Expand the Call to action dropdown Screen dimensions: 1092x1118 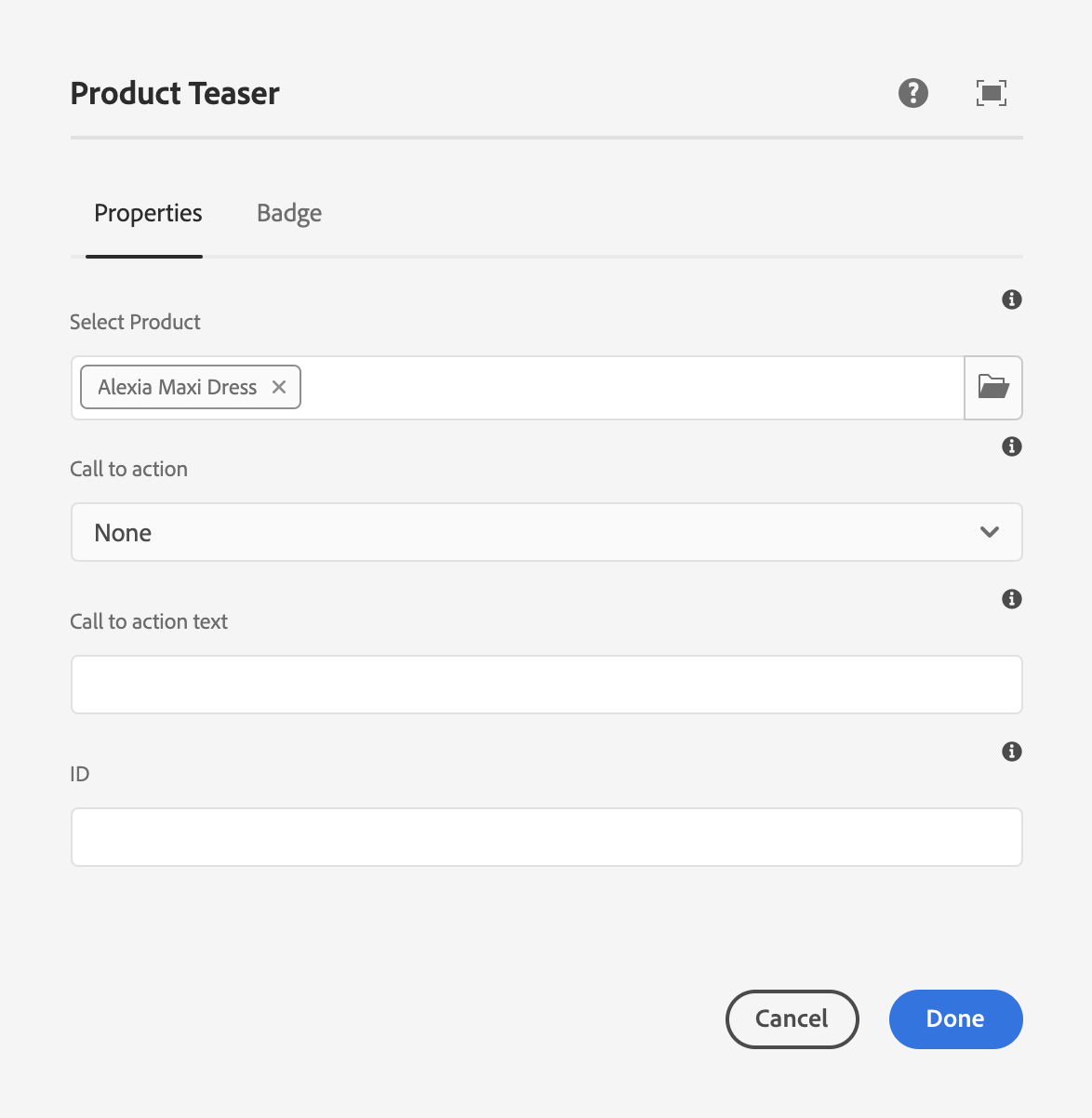[547, 532]
